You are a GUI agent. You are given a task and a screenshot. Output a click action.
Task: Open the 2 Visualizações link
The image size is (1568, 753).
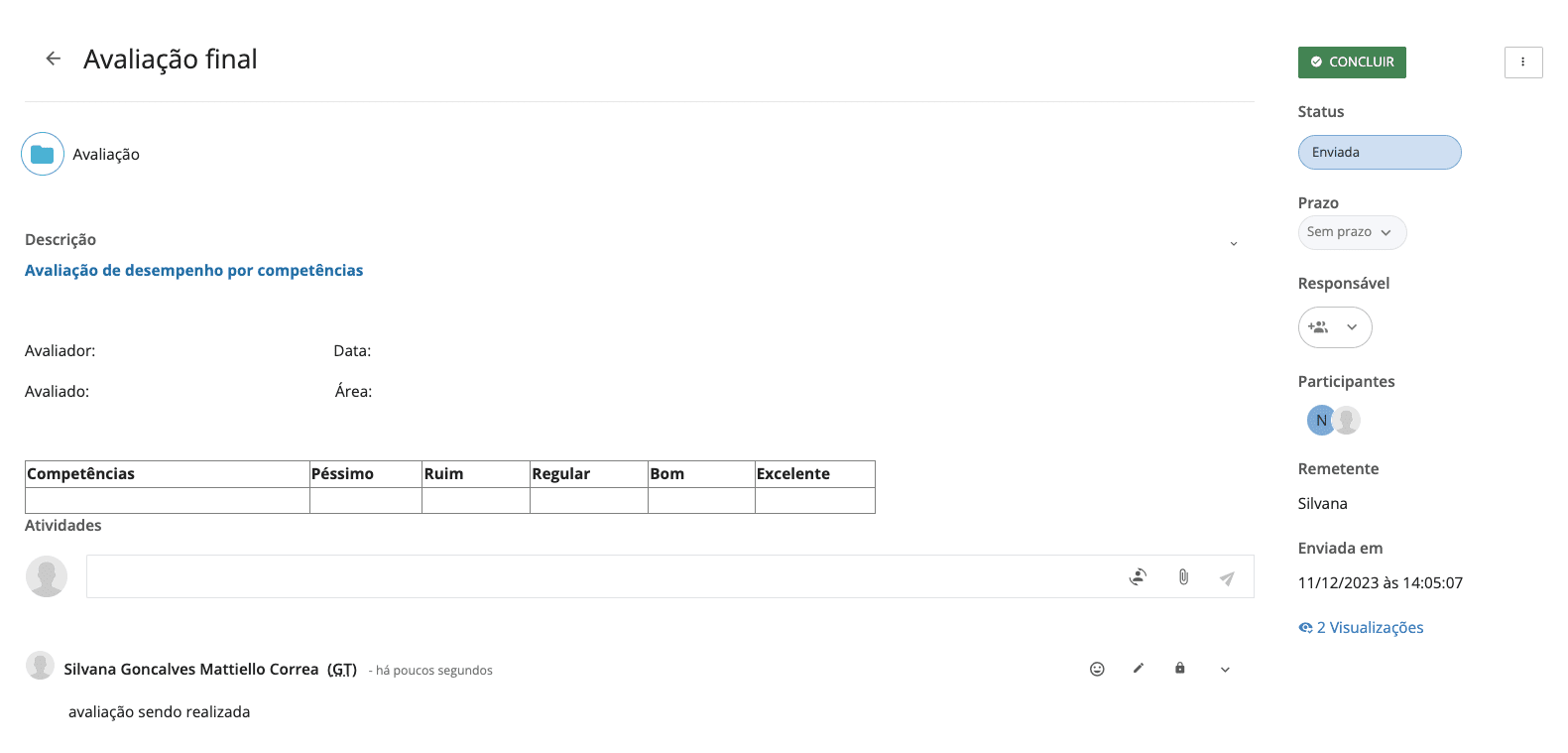(x=1361, y=628)
